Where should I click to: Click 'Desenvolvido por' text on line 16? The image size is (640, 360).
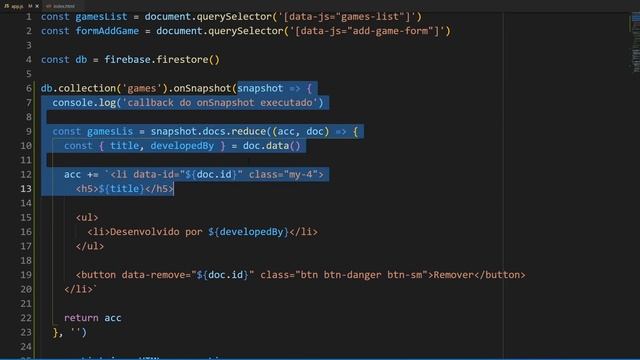coord(156,232)
